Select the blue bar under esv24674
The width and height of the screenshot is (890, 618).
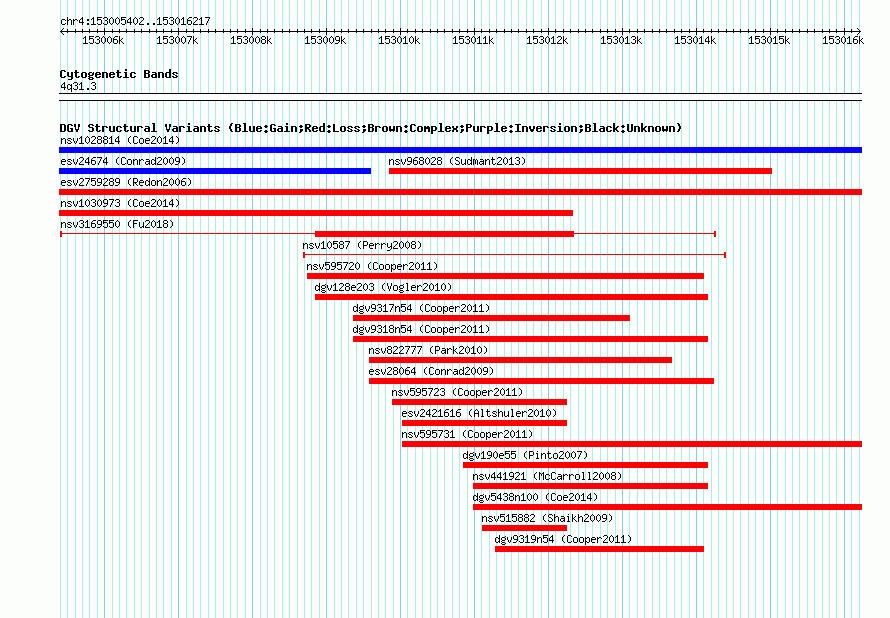(215, 171)
